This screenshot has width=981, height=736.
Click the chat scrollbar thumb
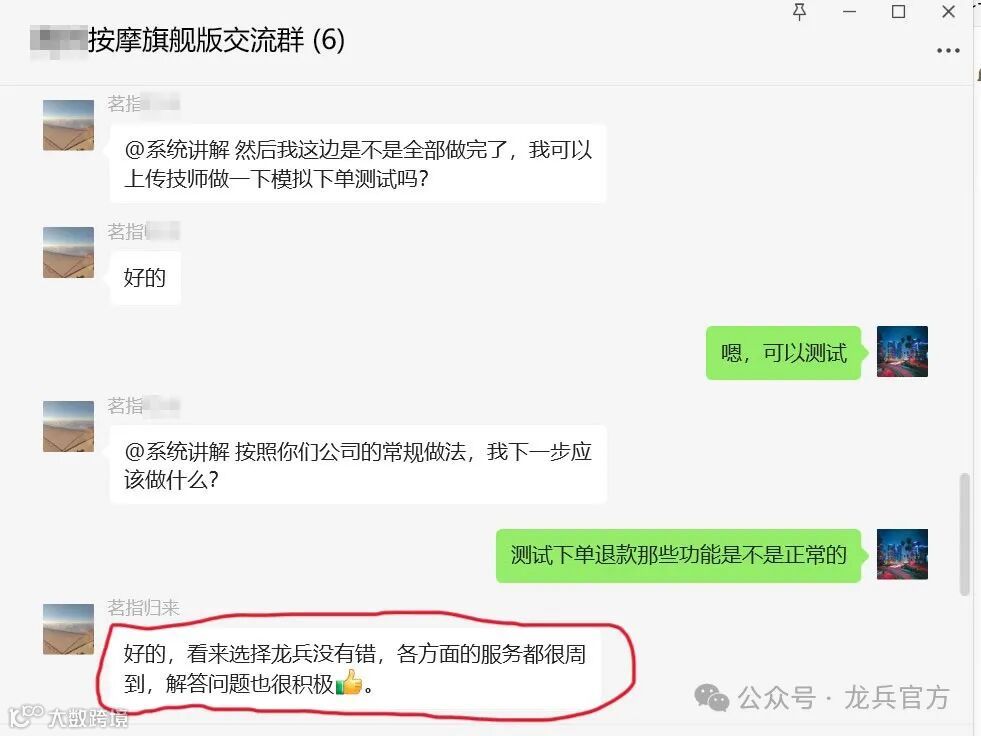[965, 535]
